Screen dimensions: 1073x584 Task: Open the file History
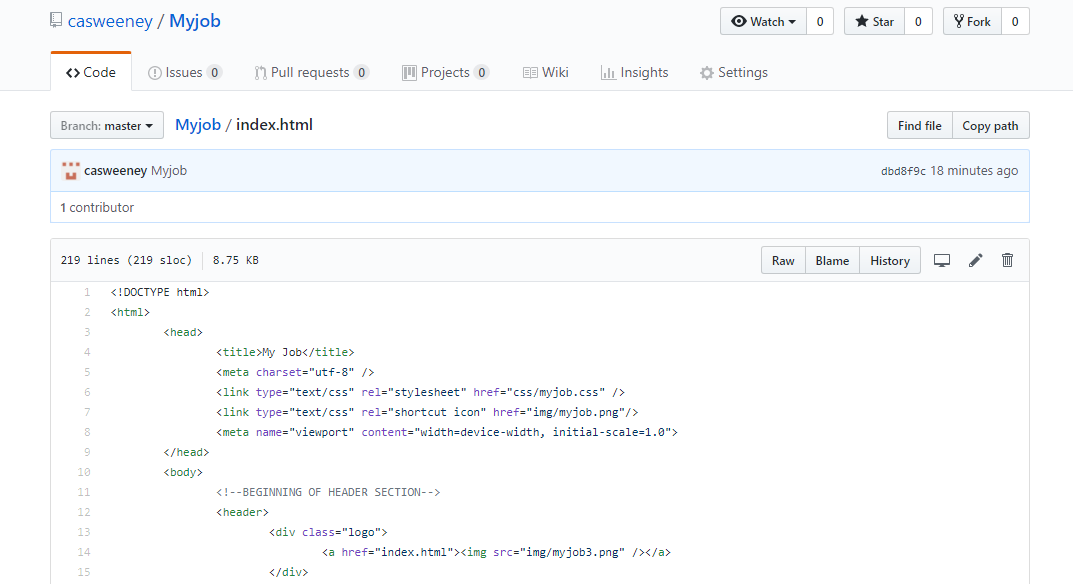[x=889, y=260]
